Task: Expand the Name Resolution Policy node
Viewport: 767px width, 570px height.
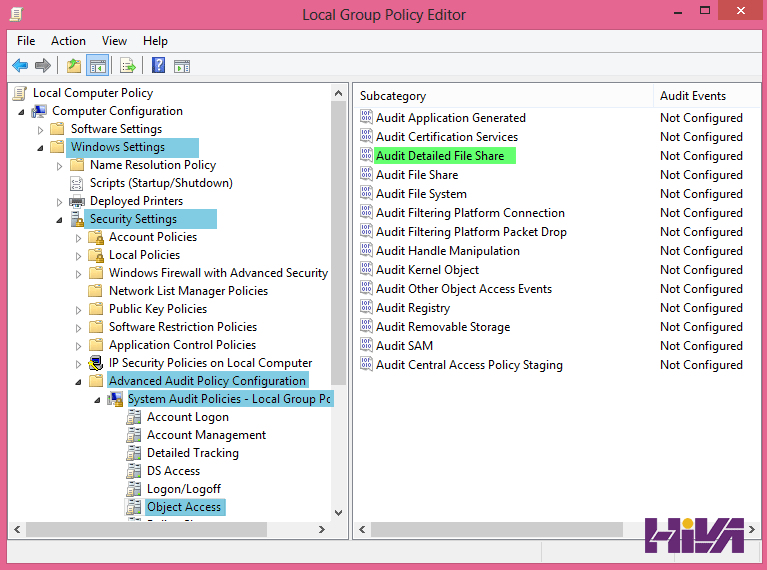Action: tap(60, 166)
